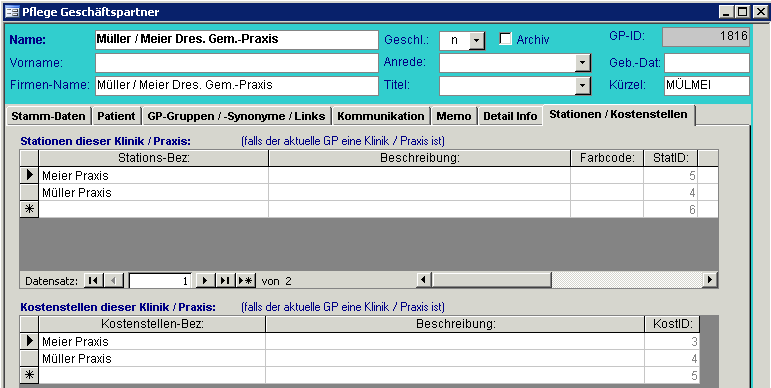Select Meier Praxis in Kostenstellen table
Image resolution: width=771 pixels, height=388 pixels.
[152, 341]
